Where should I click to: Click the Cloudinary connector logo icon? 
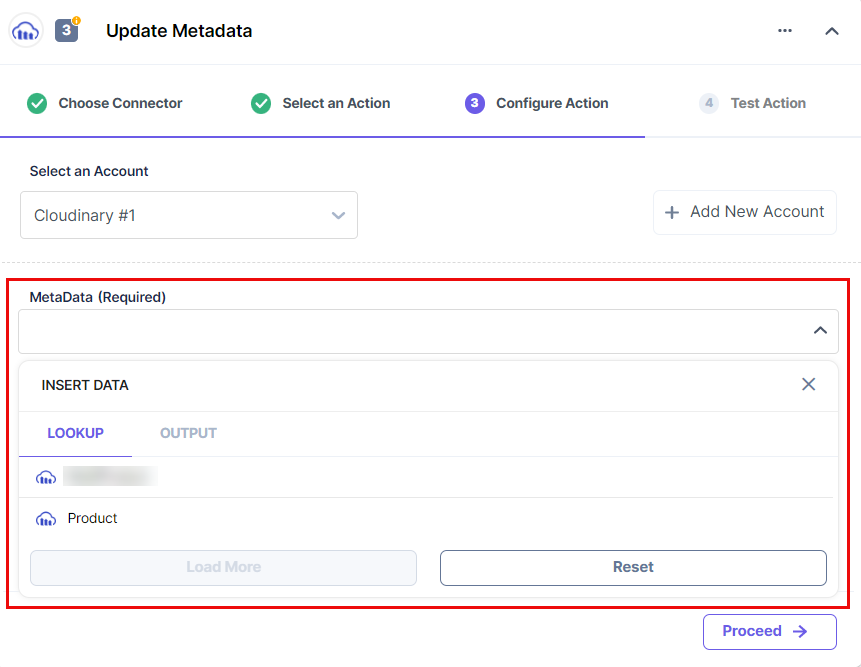click(26, 31)
